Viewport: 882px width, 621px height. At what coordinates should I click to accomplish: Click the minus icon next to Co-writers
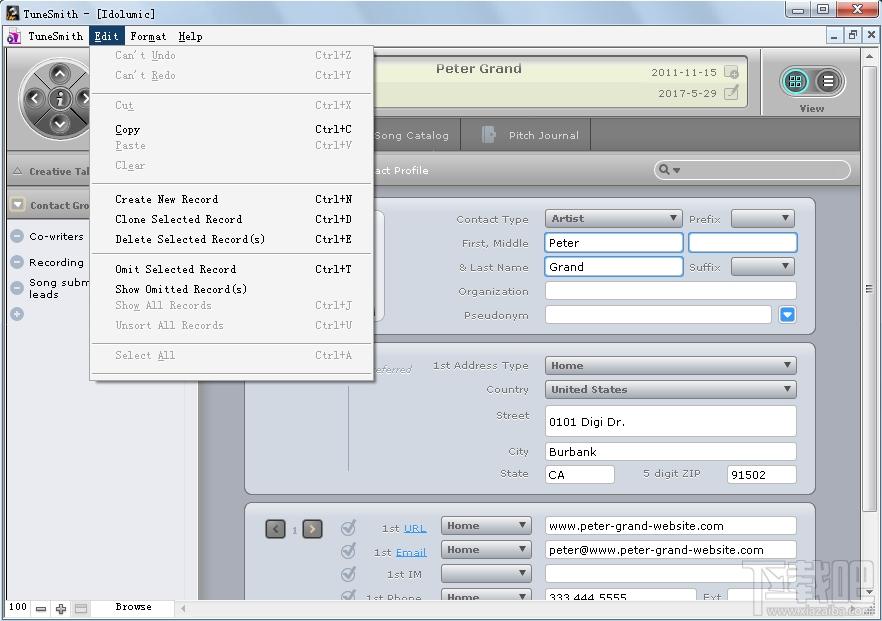click(x=17, y=236)
